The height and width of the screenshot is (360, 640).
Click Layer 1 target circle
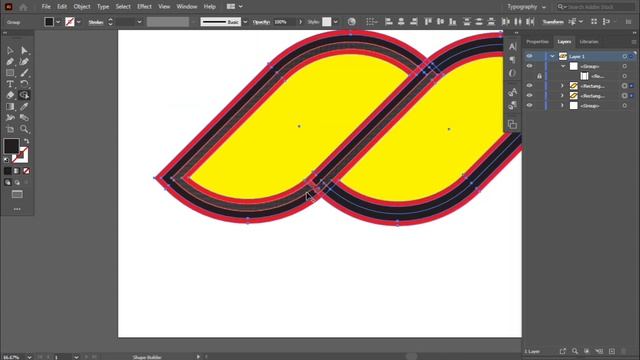(624, 56)
